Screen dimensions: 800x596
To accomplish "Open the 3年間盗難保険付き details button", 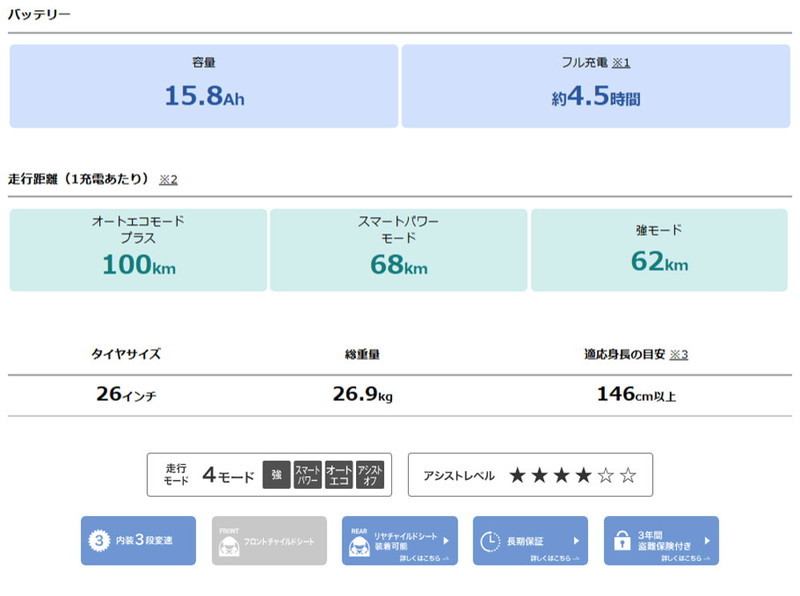I will pos(660,541).
